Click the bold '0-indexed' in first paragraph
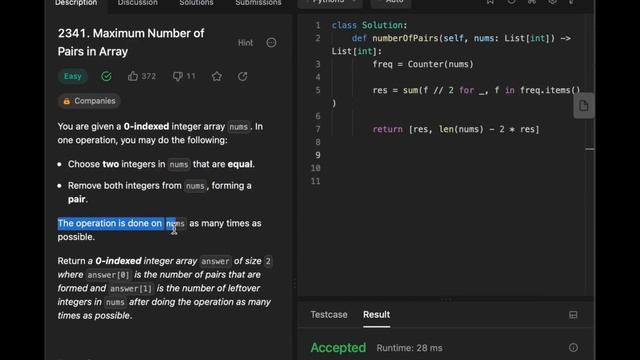 (x=146, y=127)
